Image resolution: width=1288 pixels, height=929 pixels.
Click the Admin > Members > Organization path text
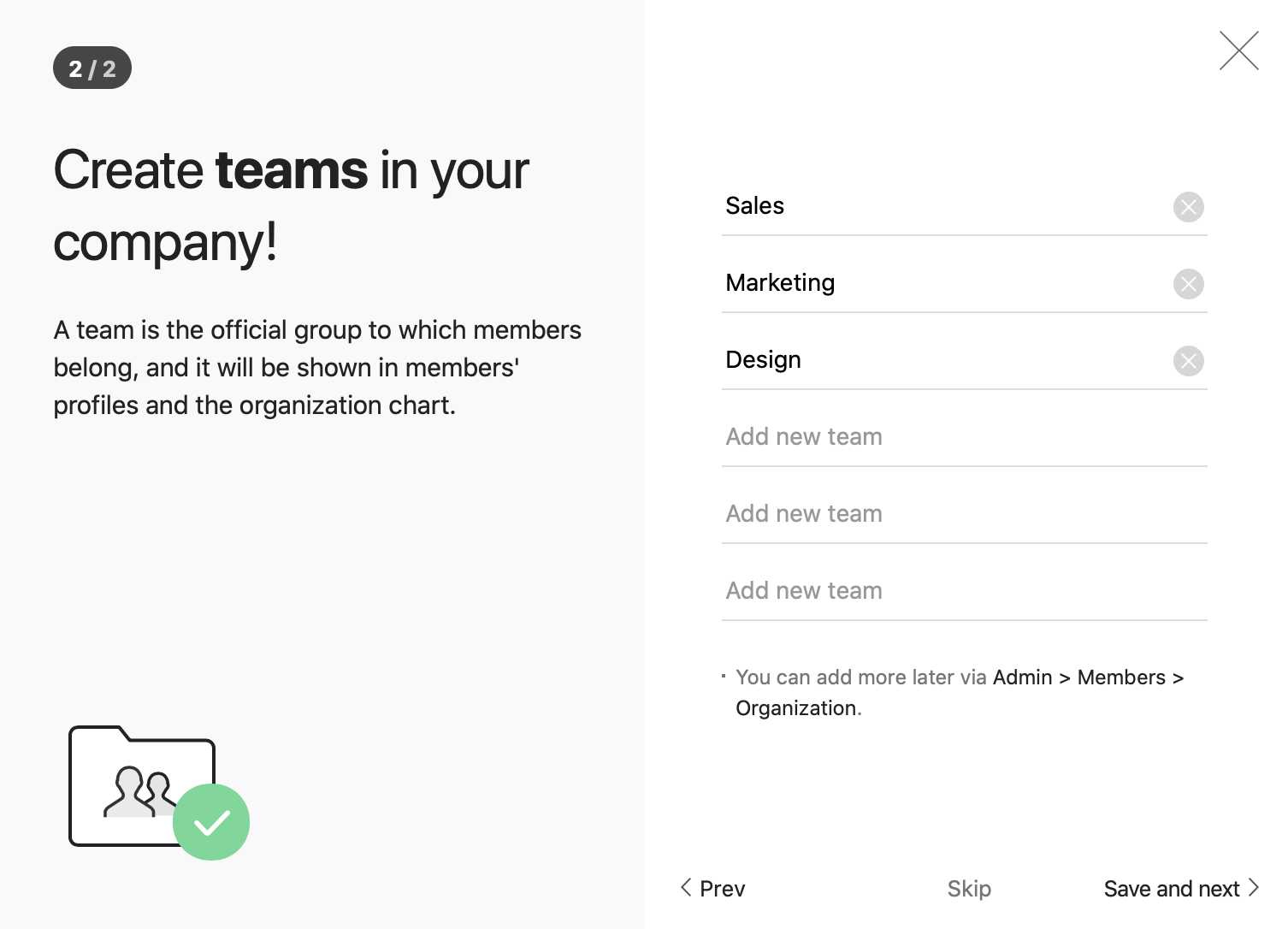1087,678
